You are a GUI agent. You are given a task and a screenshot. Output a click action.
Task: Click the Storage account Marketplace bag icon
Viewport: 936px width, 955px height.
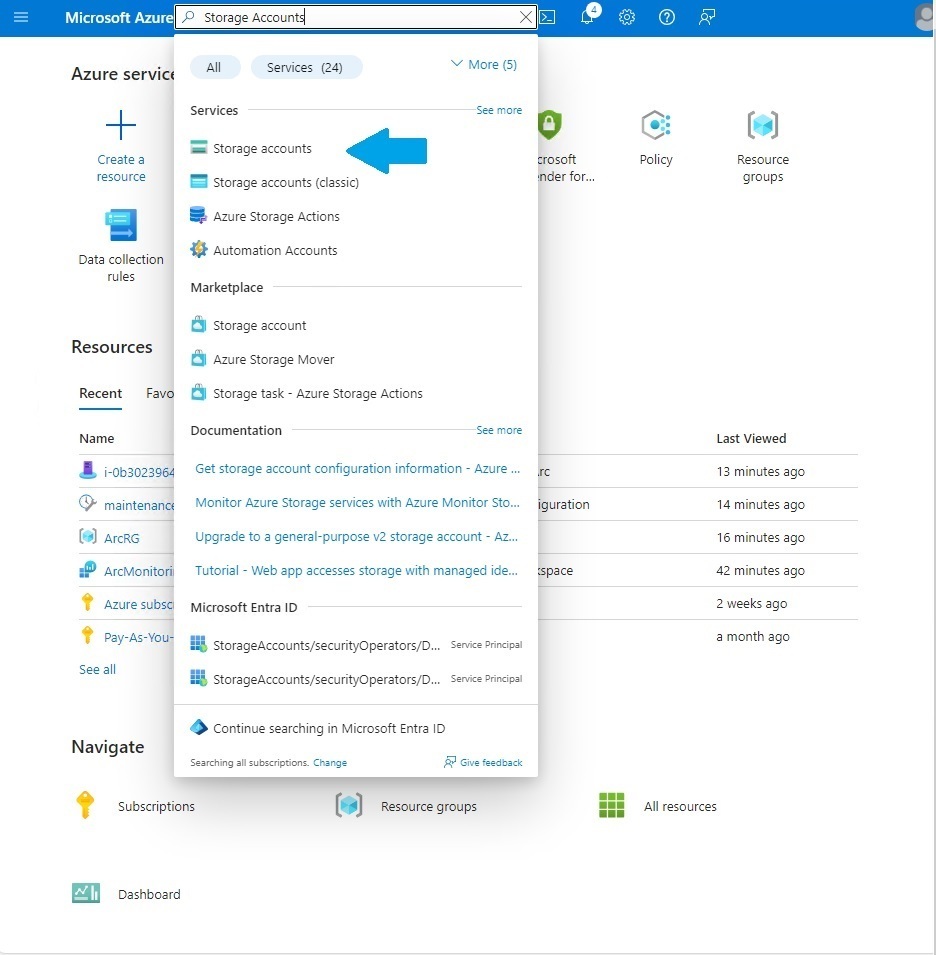pyautogui.click(x=199, y=325)
